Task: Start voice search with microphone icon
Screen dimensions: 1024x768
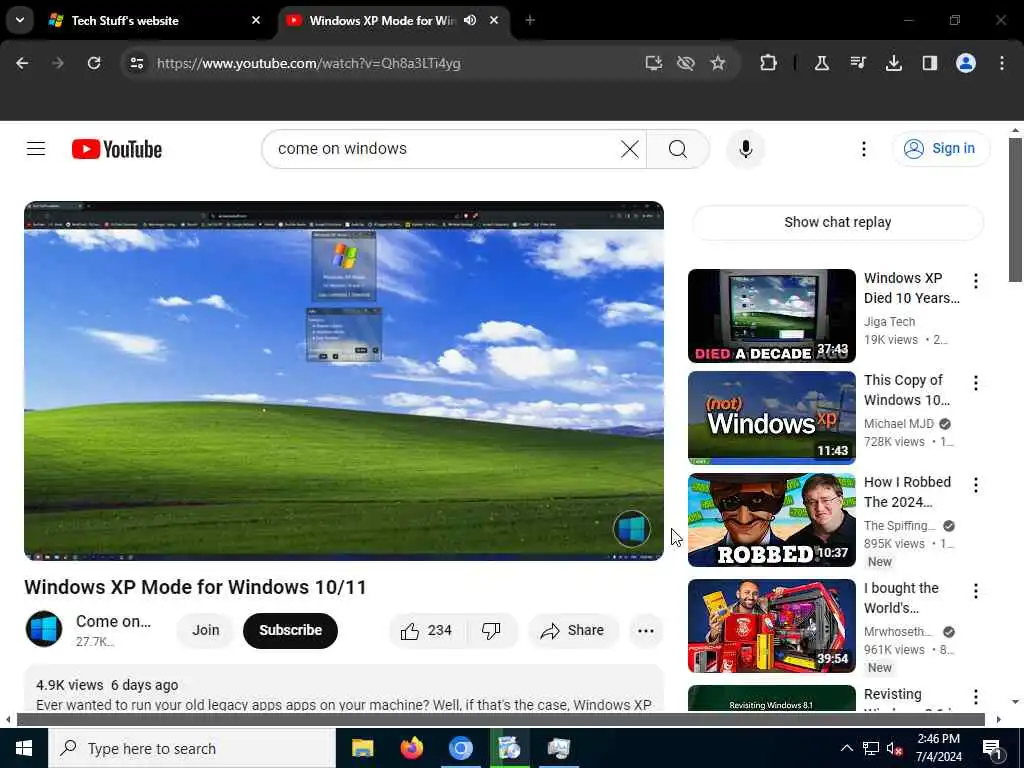Action: tap(746, 149)
